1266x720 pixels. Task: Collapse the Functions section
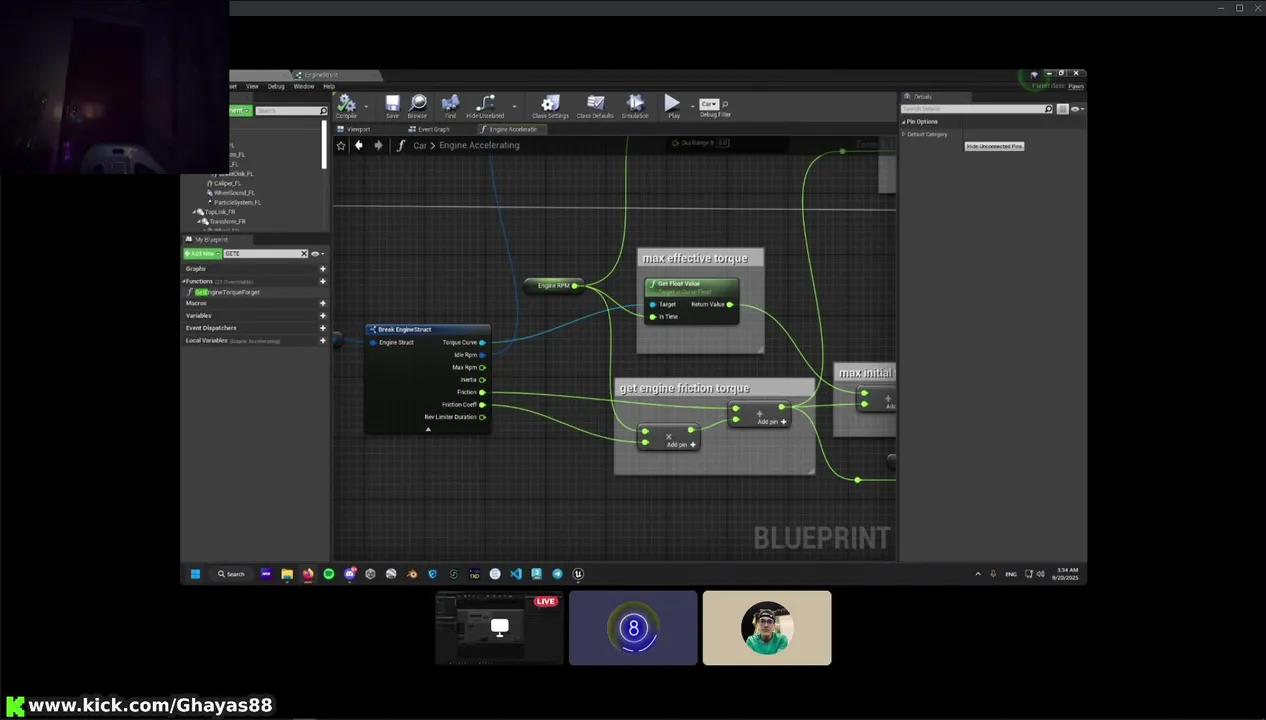[184, 281]
